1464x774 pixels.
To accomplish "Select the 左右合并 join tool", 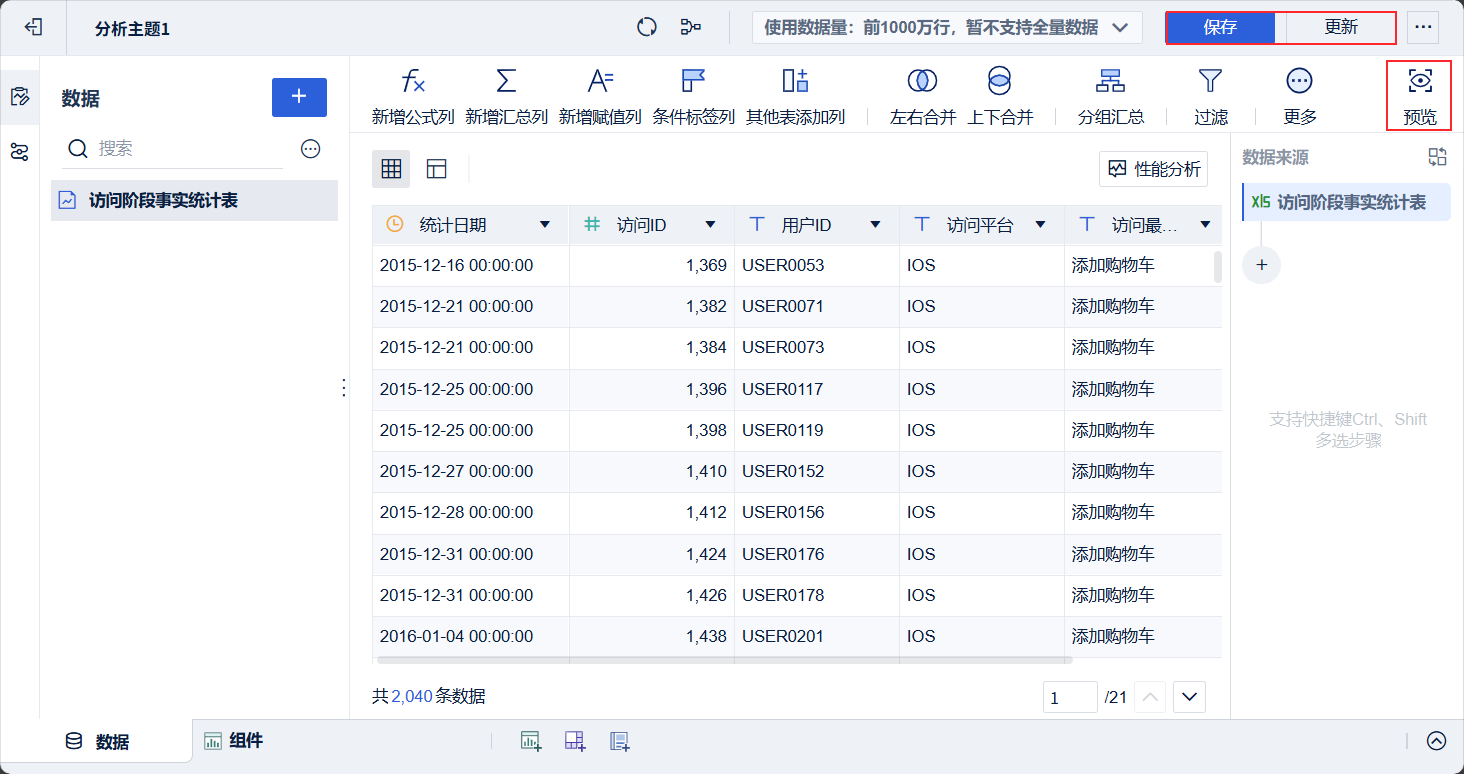I will point(922,82).
